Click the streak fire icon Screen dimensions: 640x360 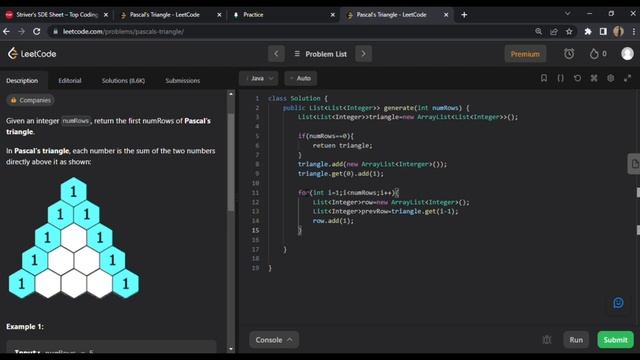594,54
